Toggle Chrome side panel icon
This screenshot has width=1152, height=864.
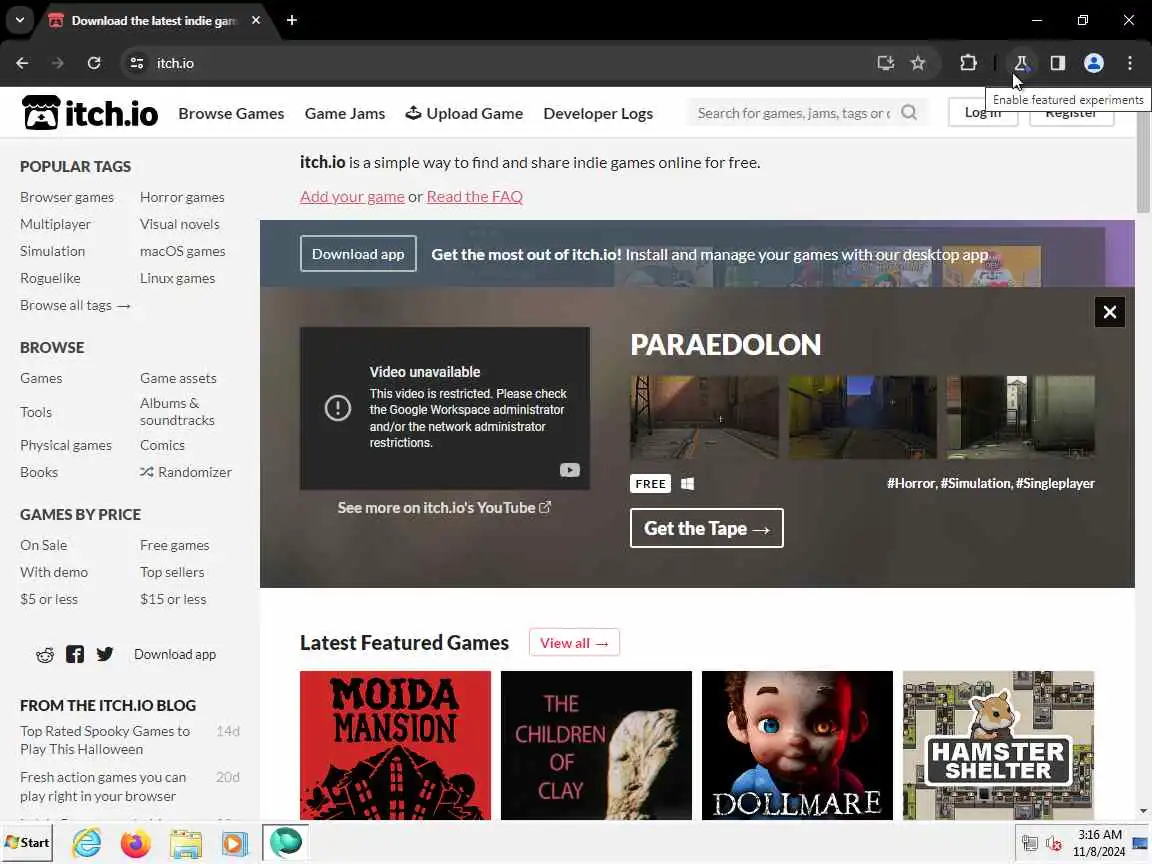pos(1058,63)
